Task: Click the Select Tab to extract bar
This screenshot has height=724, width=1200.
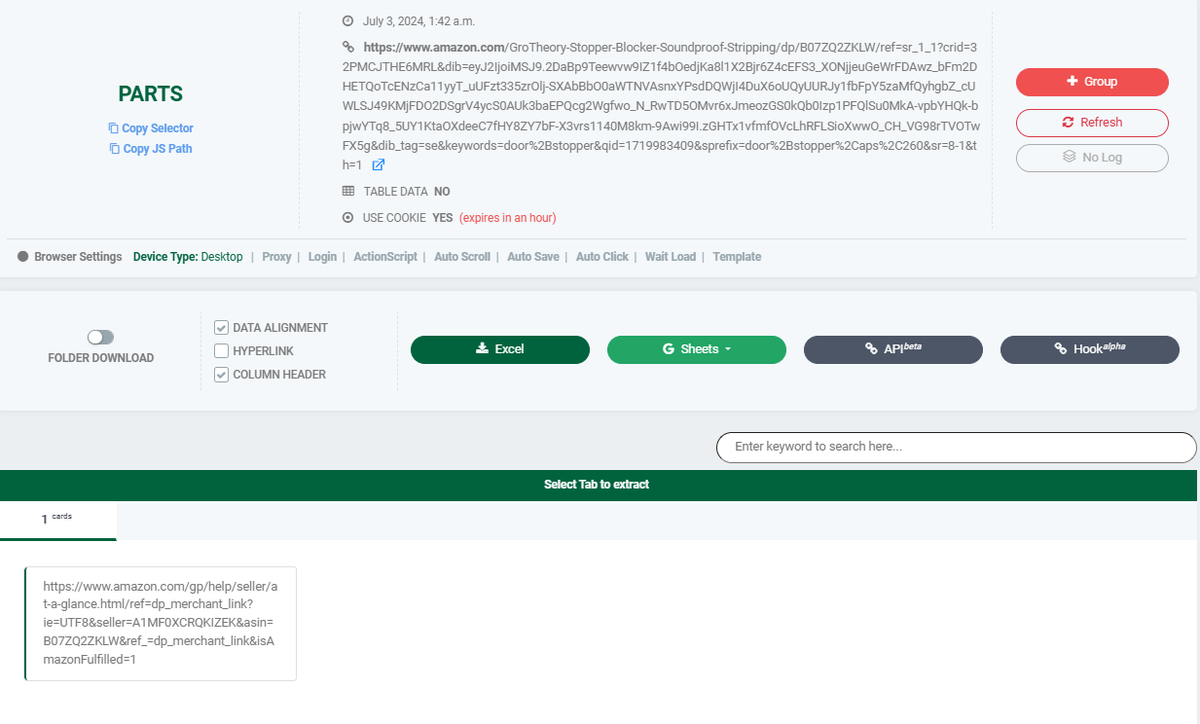Action: (x=597, y=485)
